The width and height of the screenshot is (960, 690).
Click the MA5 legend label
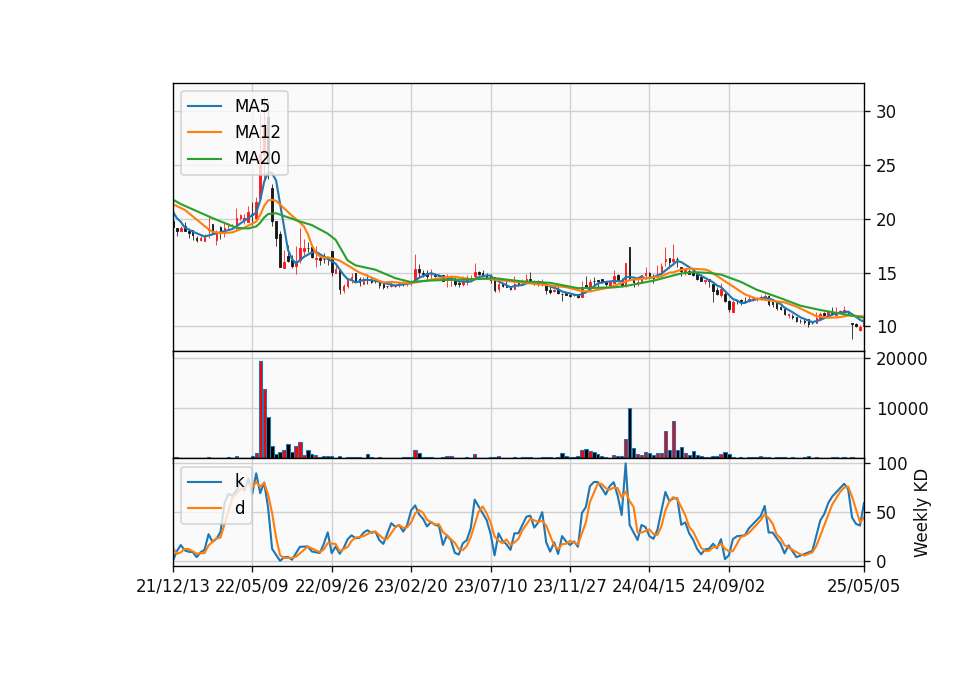pos(252,106)
